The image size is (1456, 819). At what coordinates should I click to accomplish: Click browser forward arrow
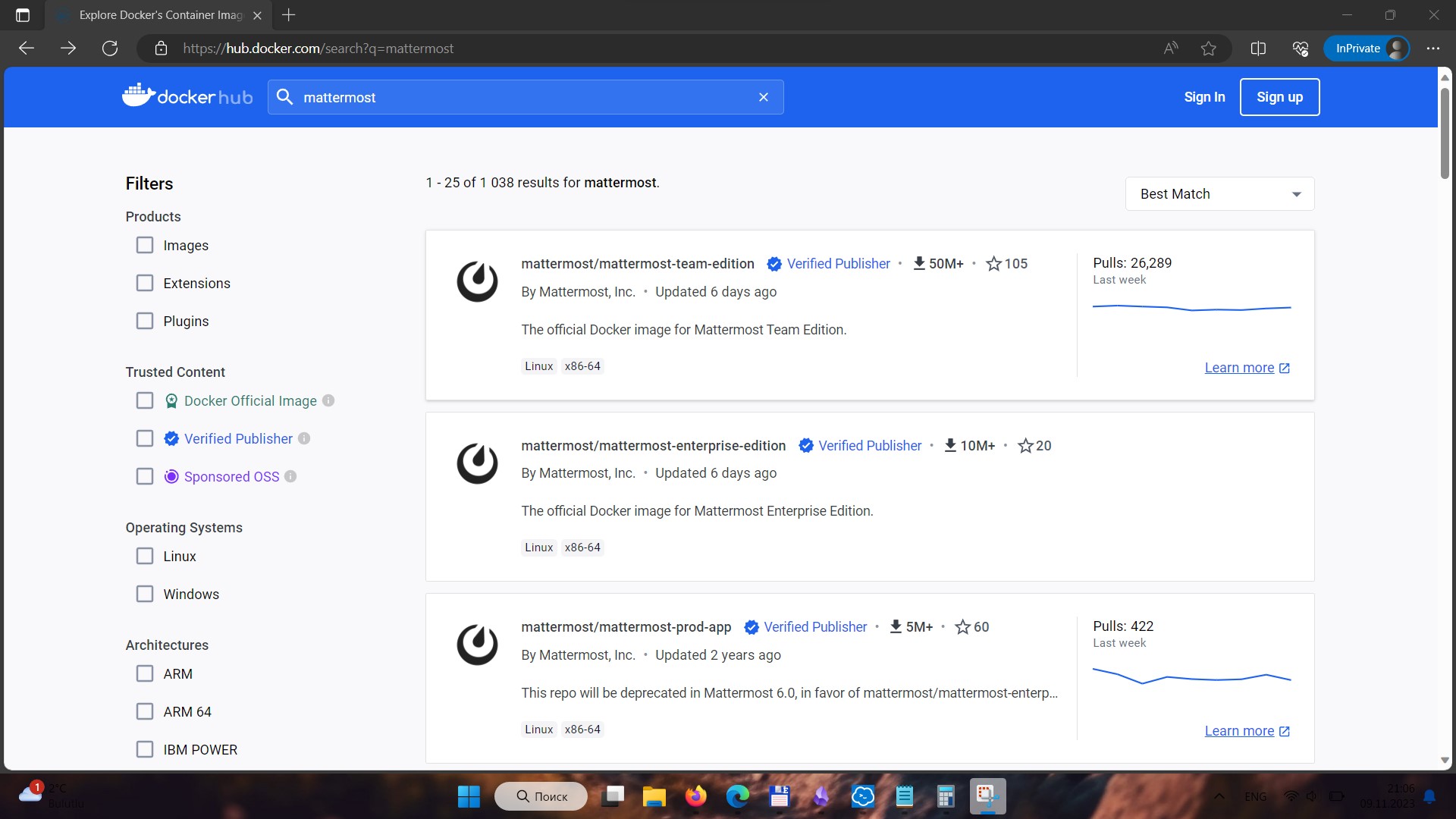[x=68, y=49]
